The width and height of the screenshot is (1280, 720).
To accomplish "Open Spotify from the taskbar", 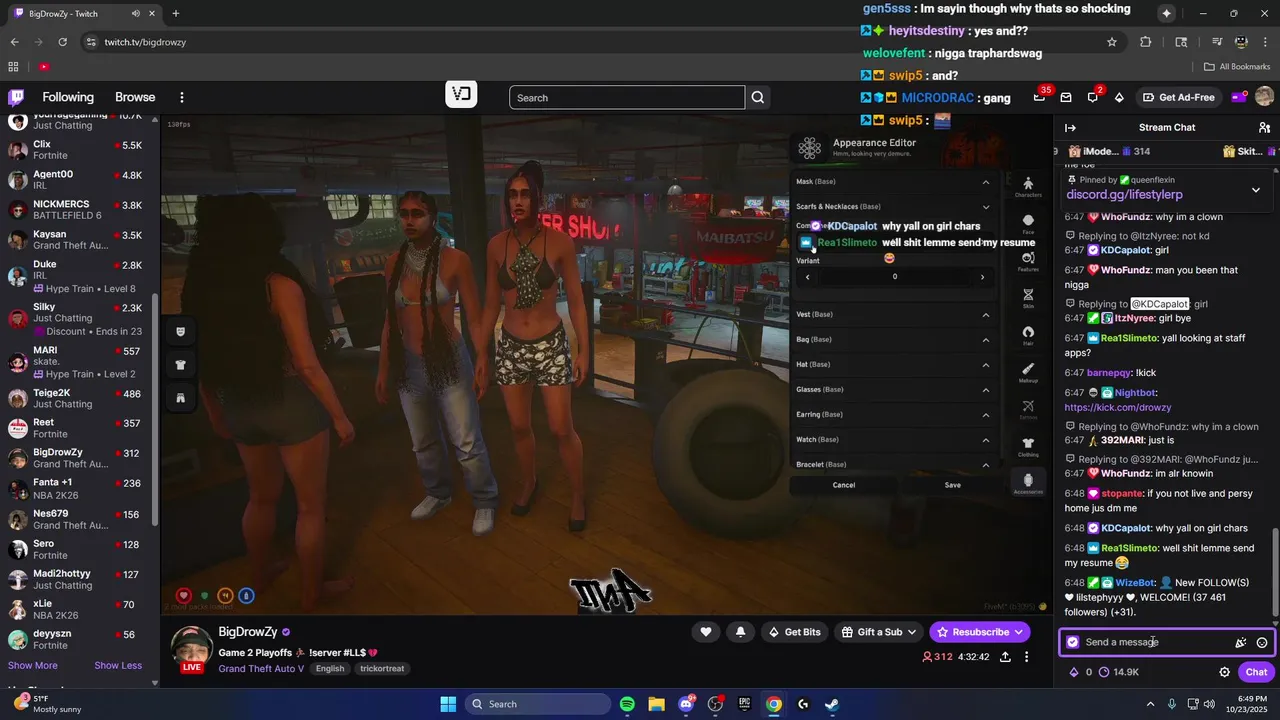I will point(627,704).
